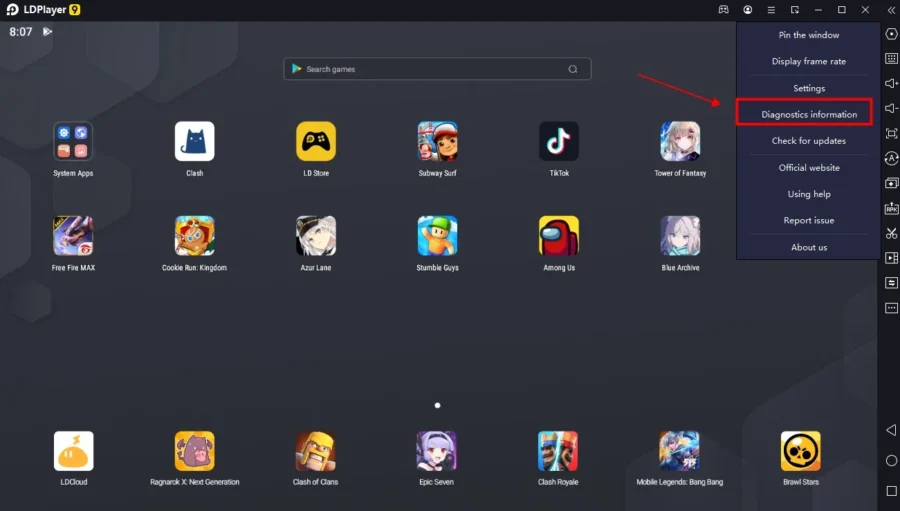
Task: Open Clash Royale
Action: 558,451
